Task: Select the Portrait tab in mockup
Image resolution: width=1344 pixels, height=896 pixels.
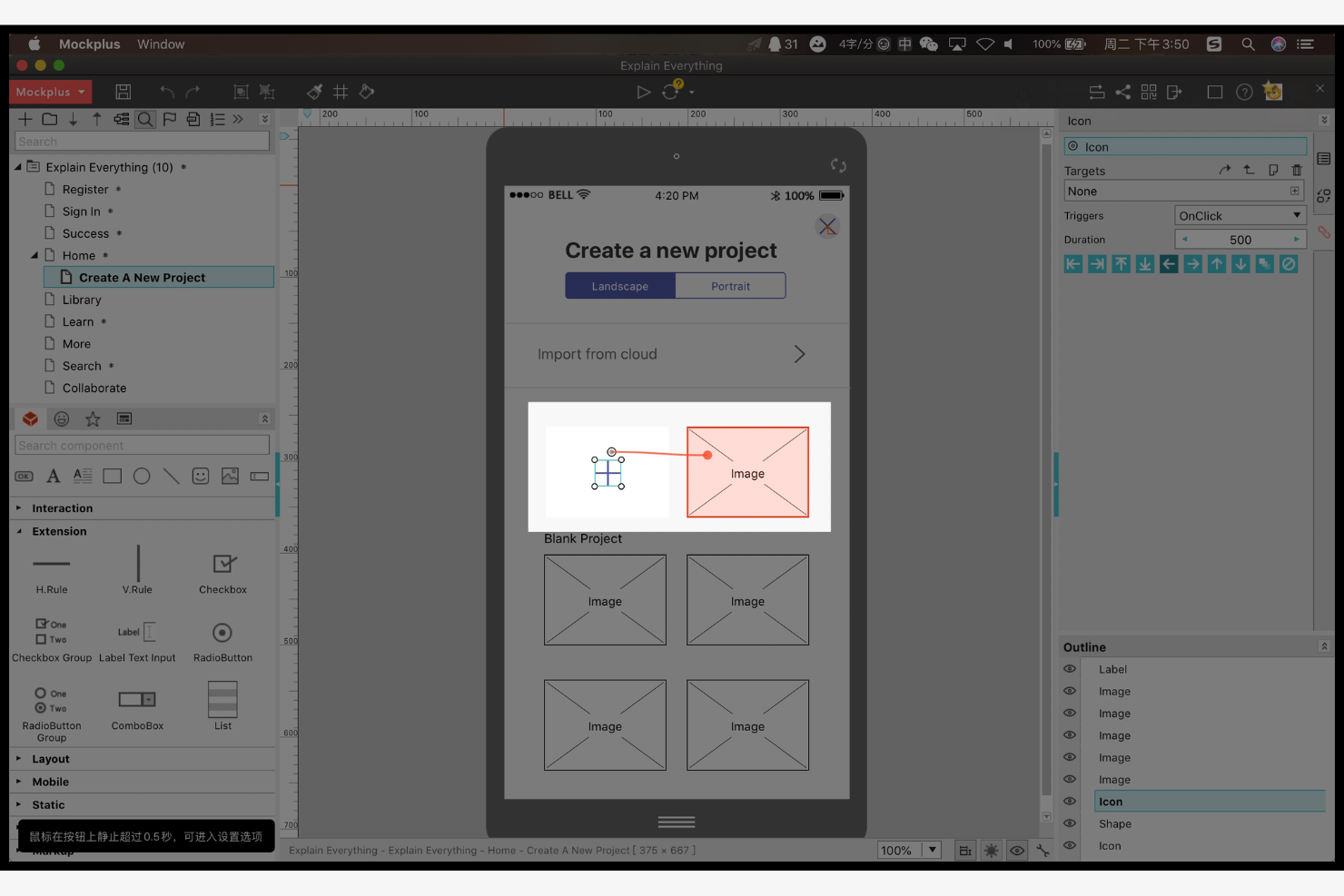Action: (x=730, y=286)
